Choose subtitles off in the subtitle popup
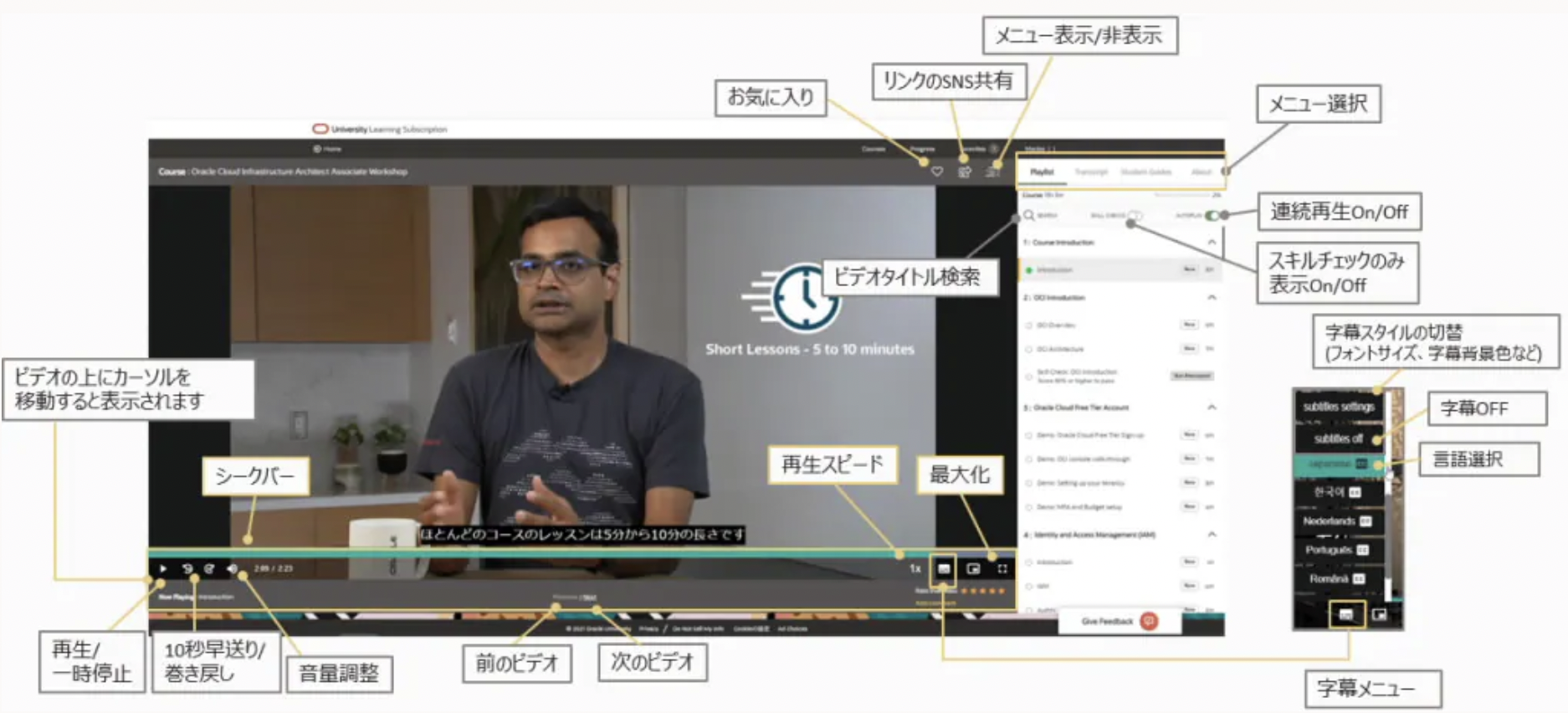The image size is (1568, 713). coord(1339,439)
